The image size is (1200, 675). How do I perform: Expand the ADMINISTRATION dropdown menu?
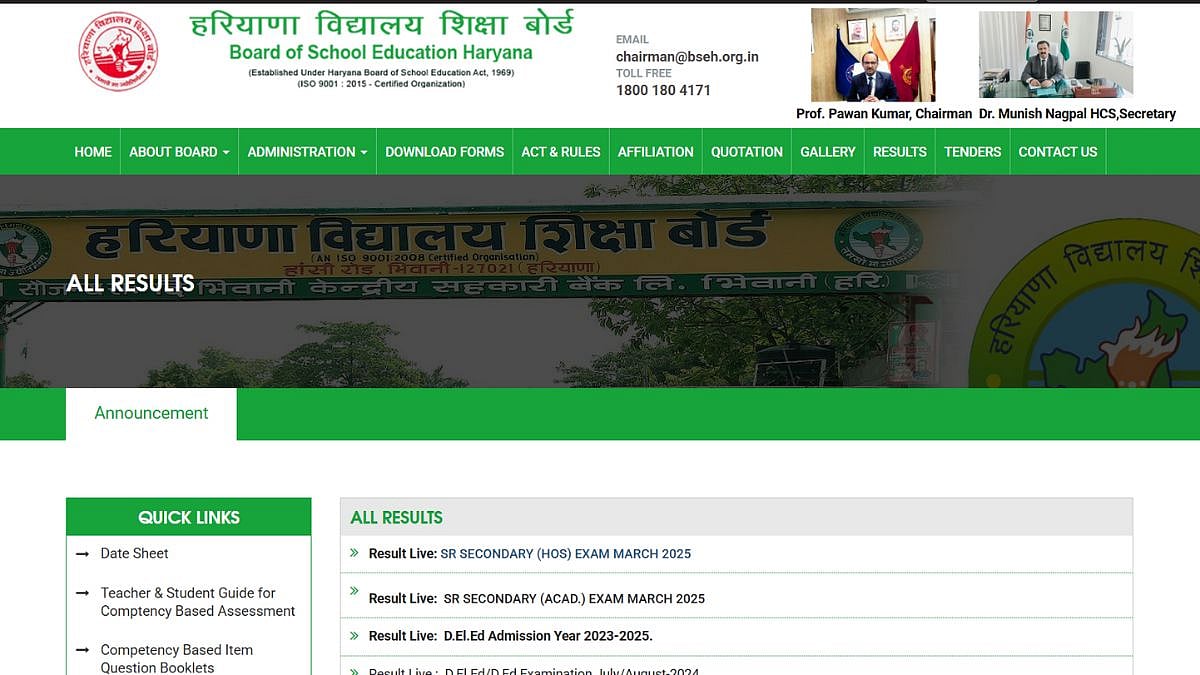[307, 152]
